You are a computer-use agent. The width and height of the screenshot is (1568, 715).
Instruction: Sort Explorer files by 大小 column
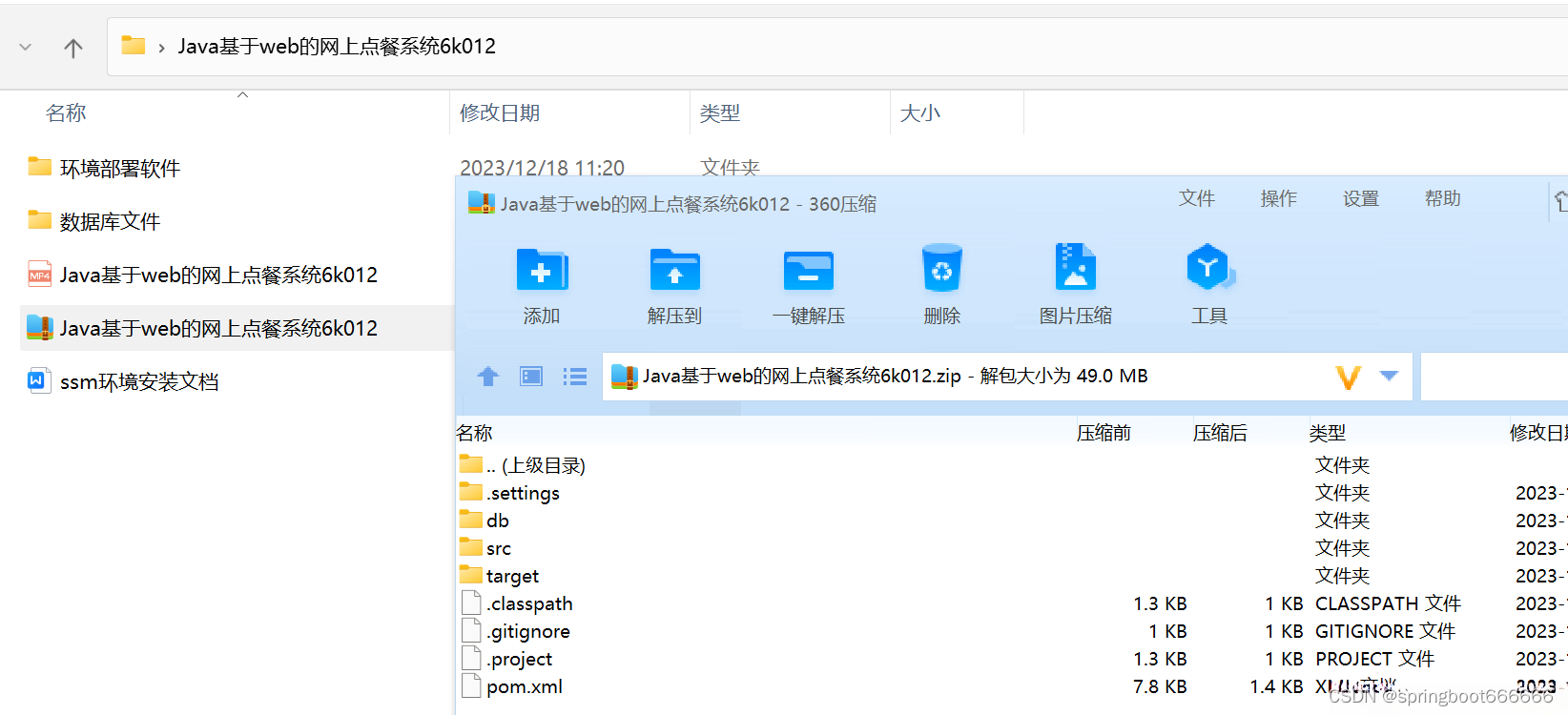click(920, 112)
